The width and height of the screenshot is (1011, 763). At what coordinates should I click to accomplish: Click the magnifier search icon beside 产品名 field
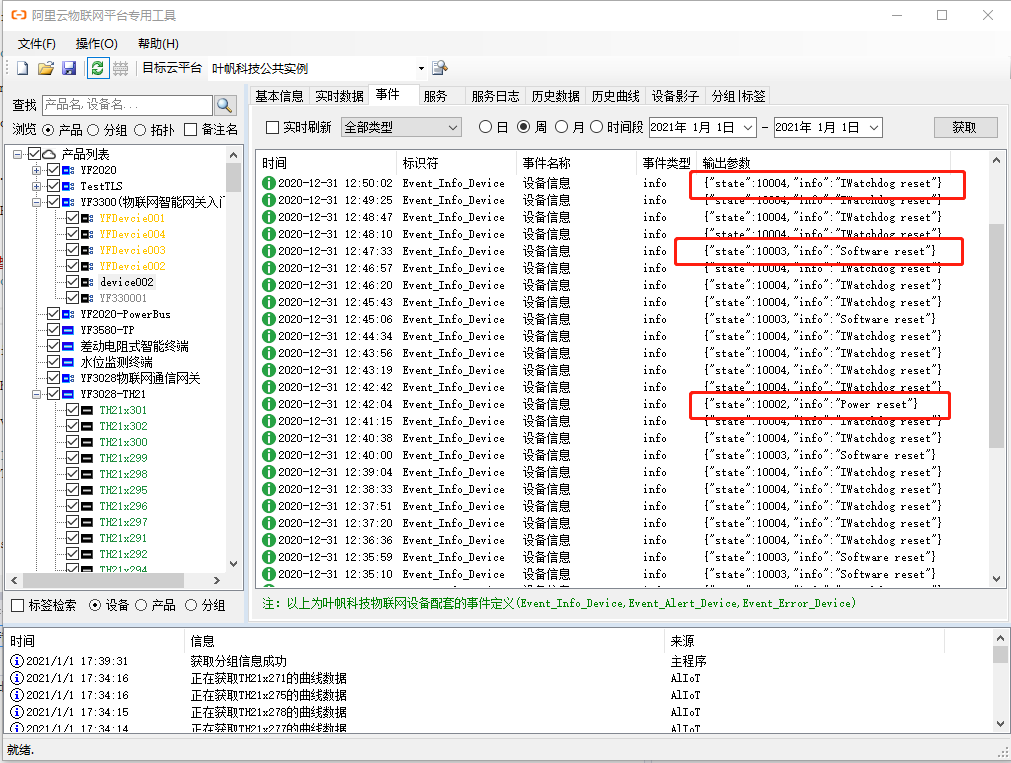224,104
